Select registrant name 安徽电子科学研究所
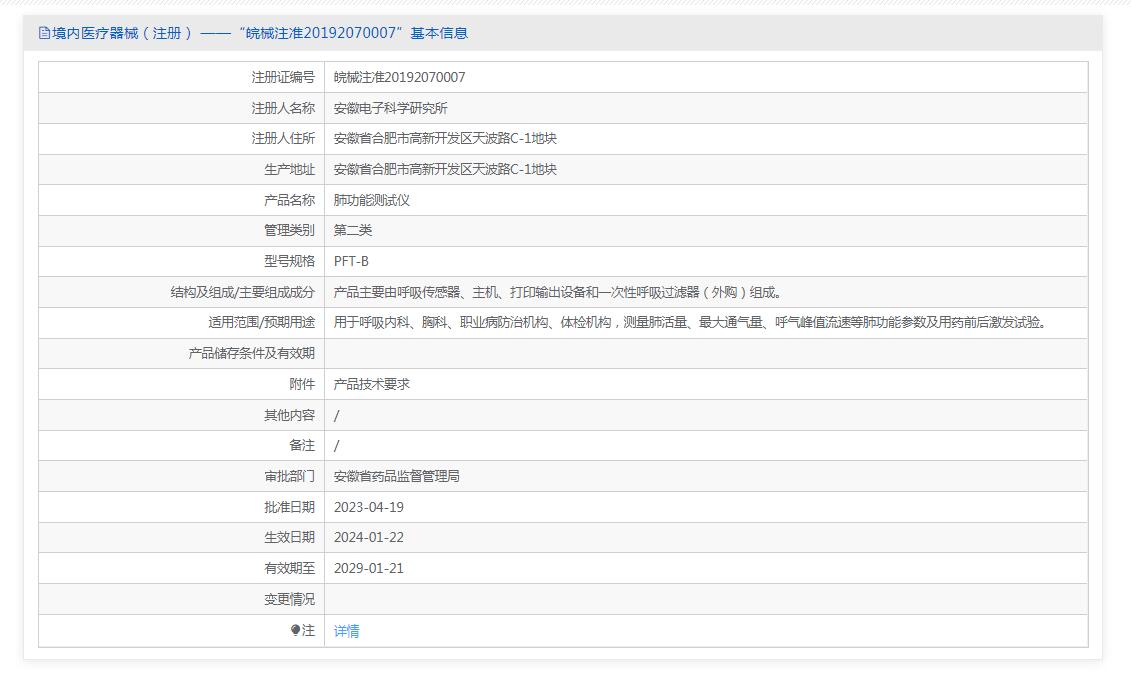Viewport: 1131px width, 687px height. pos(390,108)
